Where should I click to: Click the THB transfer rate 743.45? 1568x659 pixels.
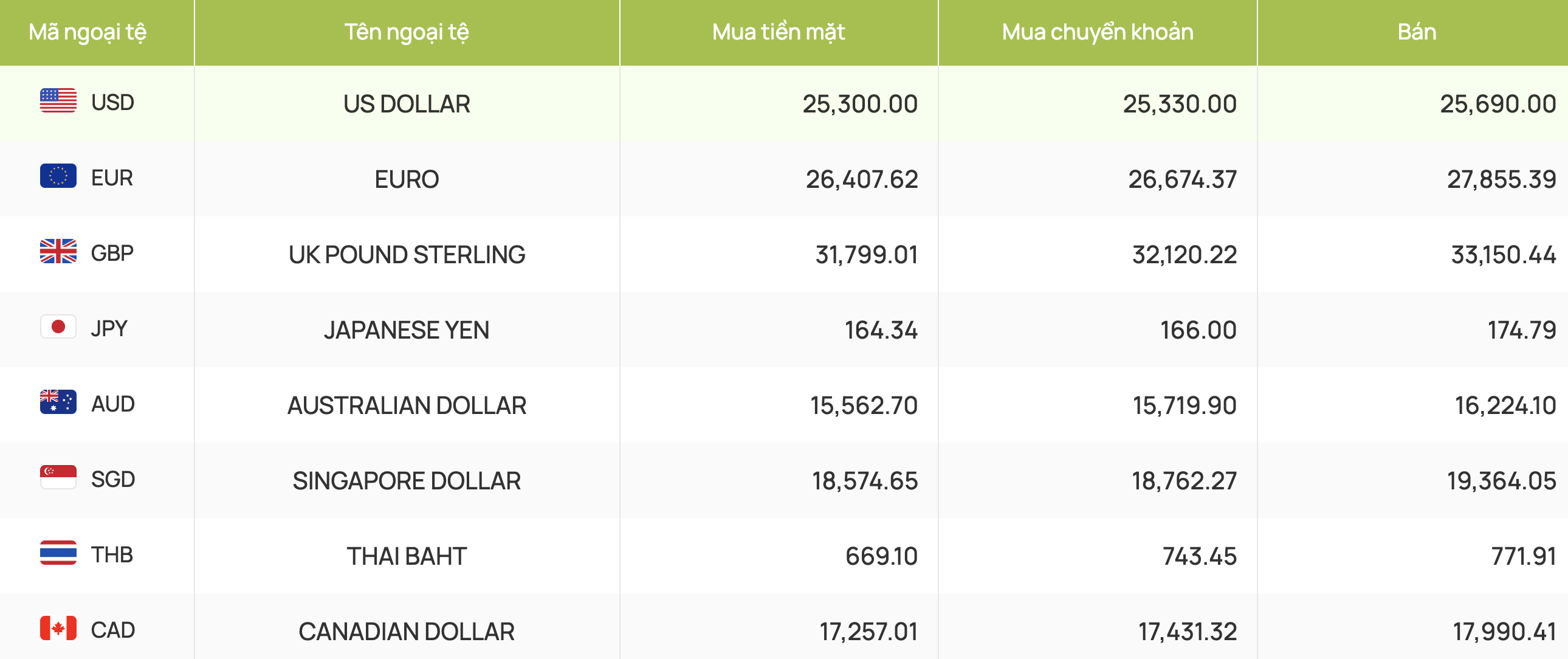pos(1200,556)
